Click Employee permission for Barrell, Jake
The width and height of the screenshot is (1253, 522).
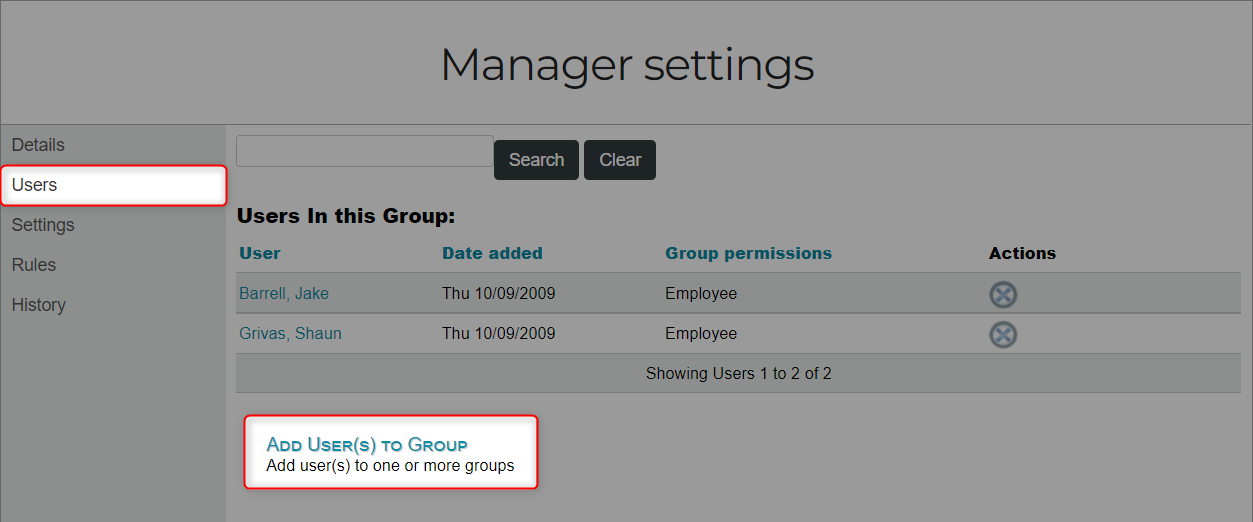[701, 294]
